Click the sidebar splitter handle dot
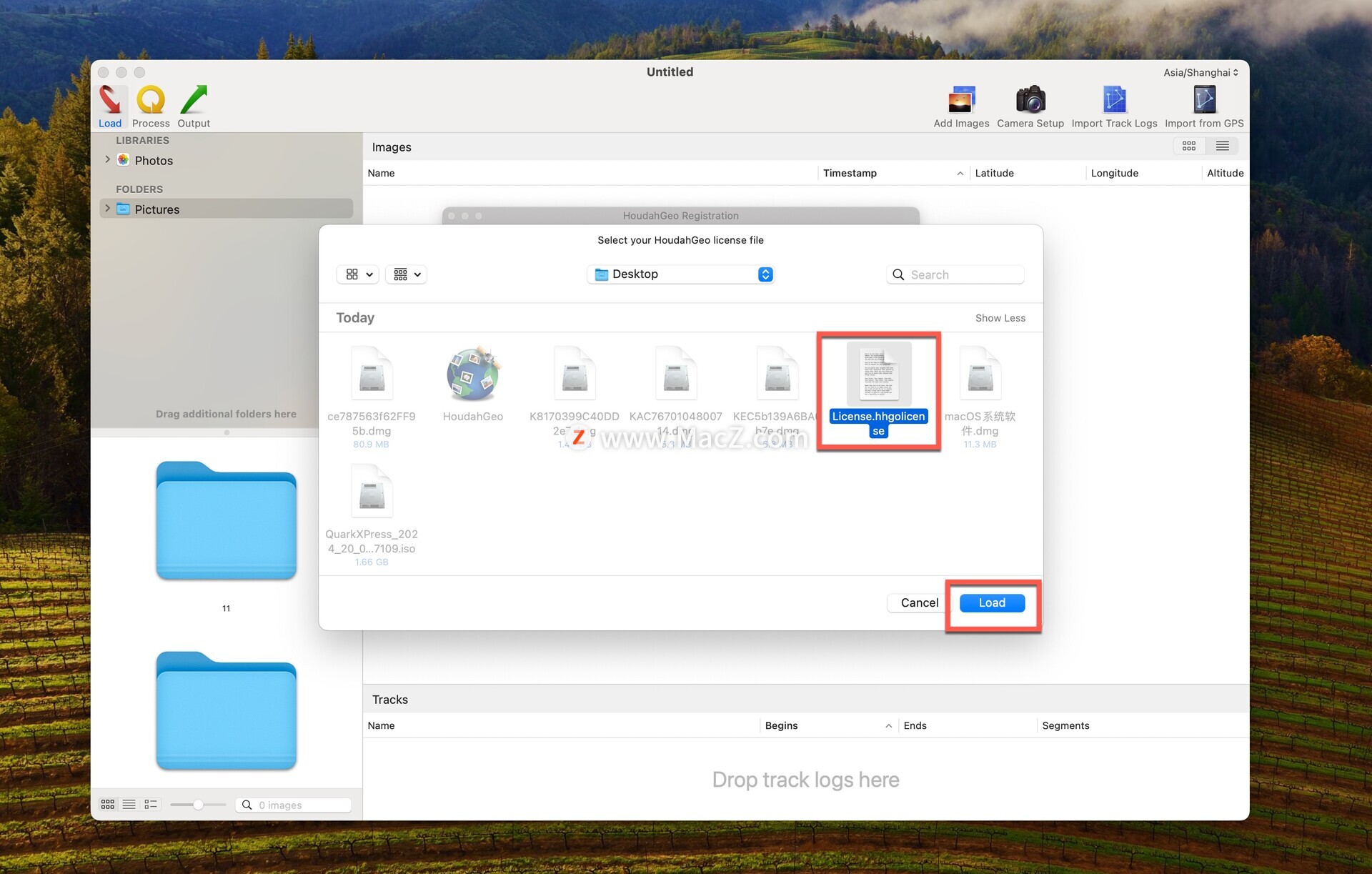This screenshot has width=1372, height=874. (x=227, y=432)
